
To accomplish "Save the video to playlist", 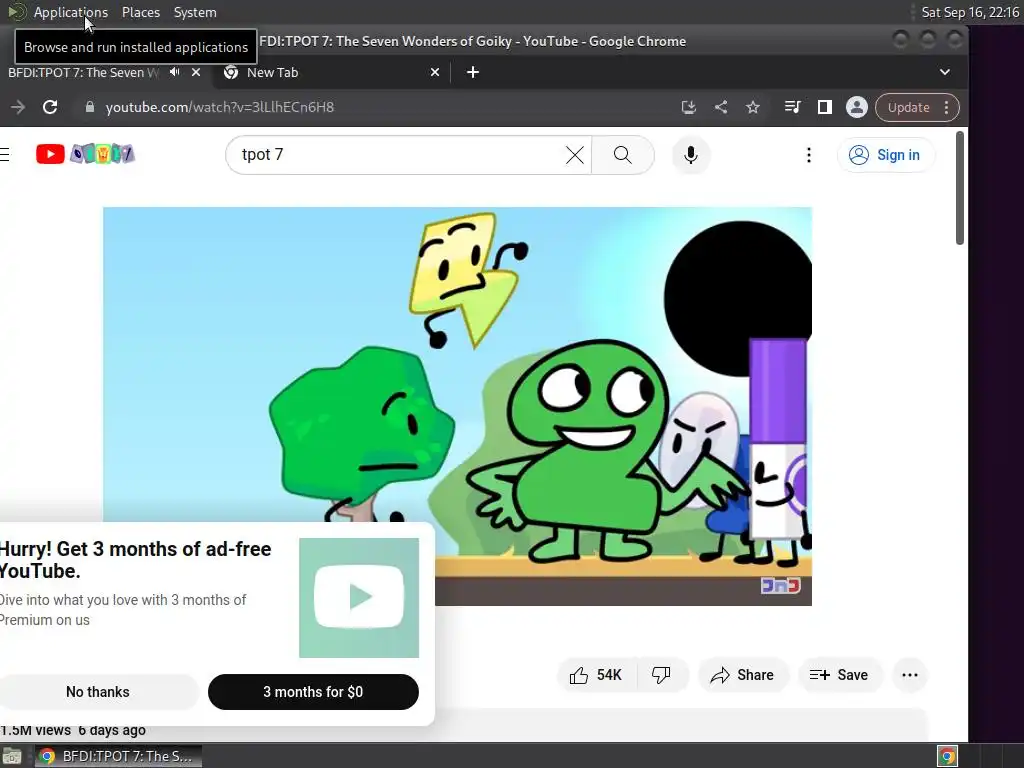I will [840, 675].
